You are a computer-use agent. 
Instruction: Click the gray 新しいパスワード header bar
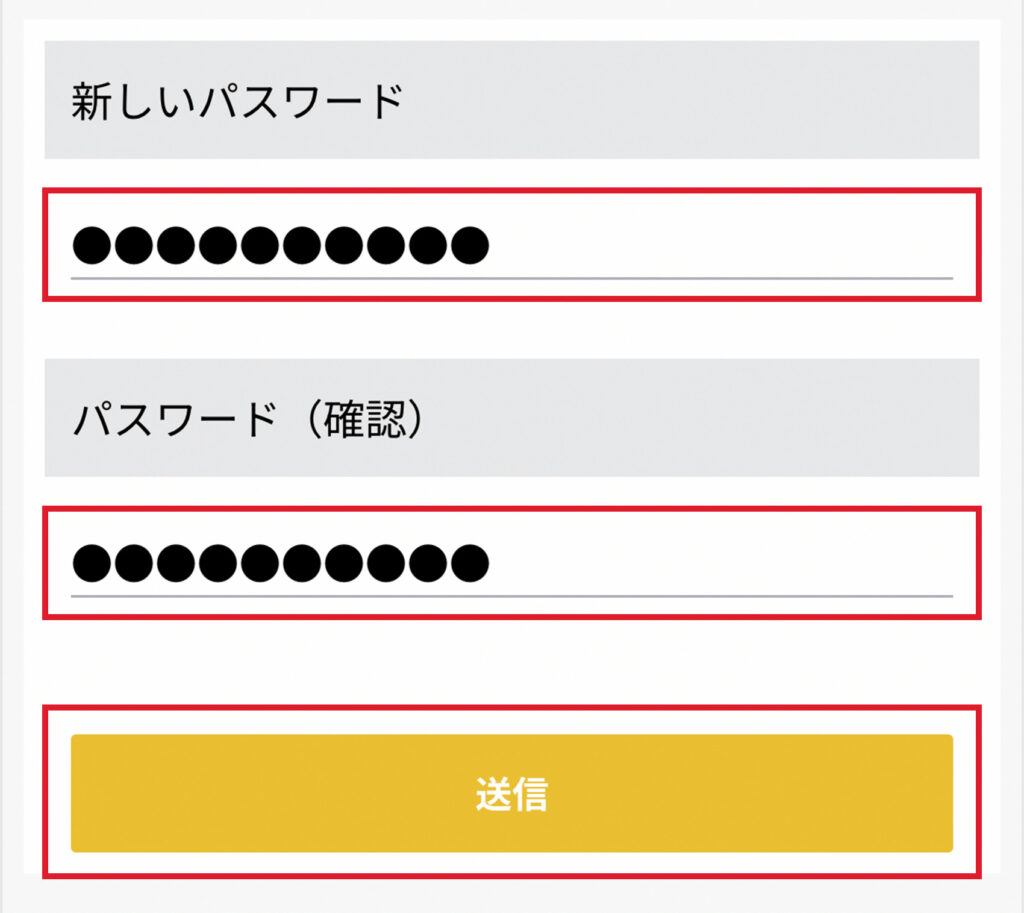point(700,100)
